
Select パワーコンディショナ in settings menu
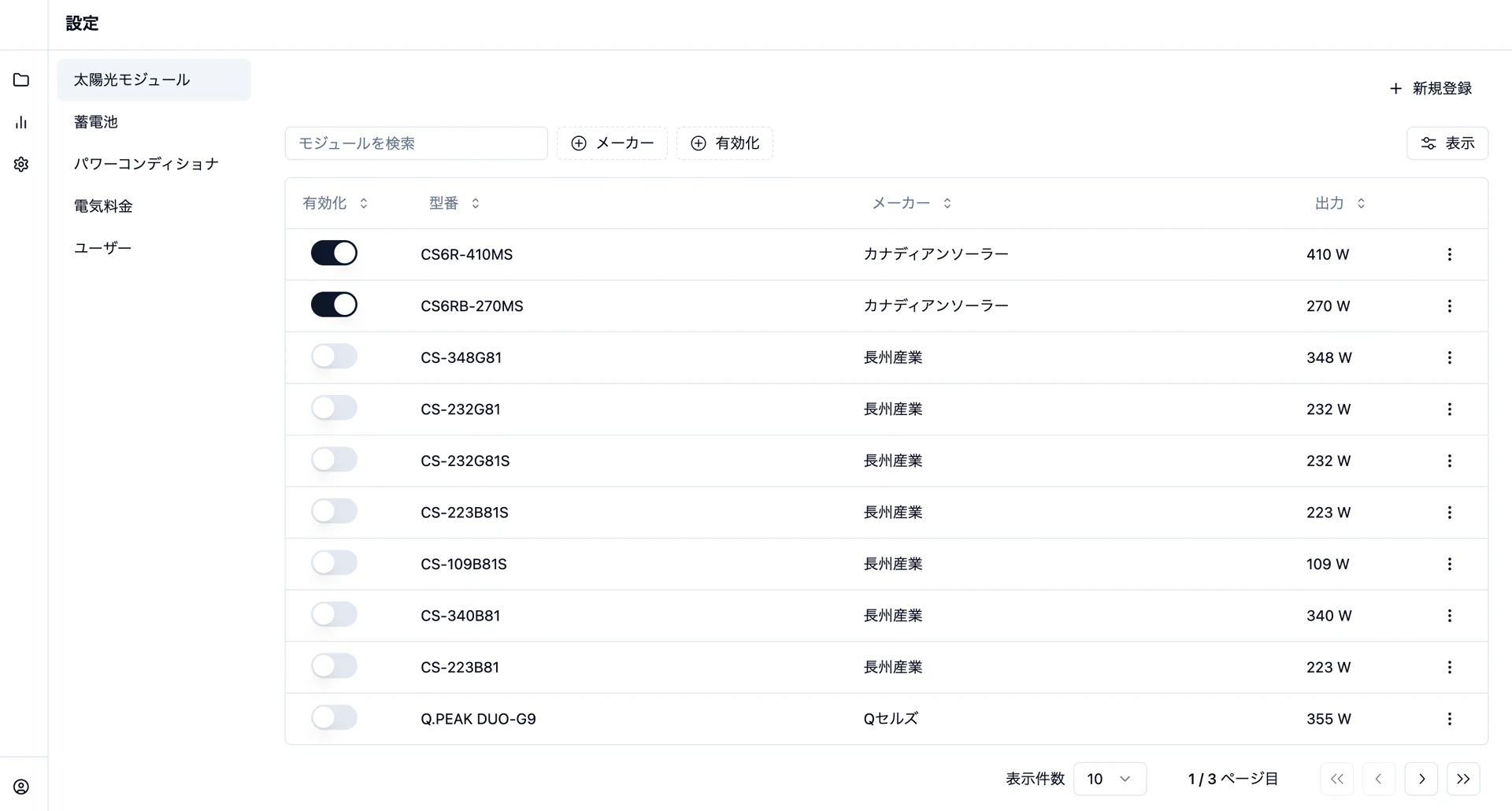click(x=154, y=164)
